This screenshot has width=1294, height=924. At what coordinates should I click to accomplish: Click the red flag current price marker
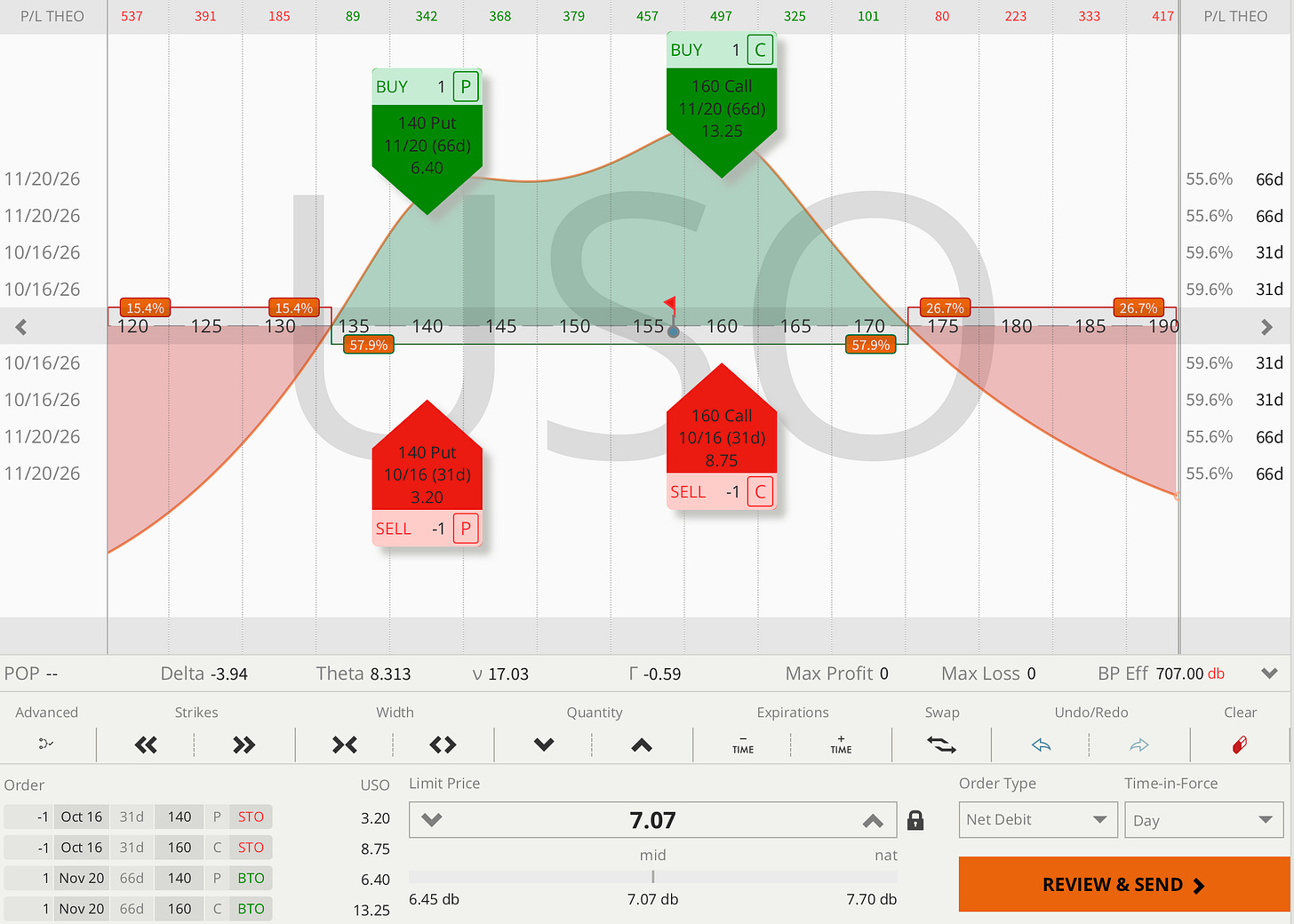point(670,305)
